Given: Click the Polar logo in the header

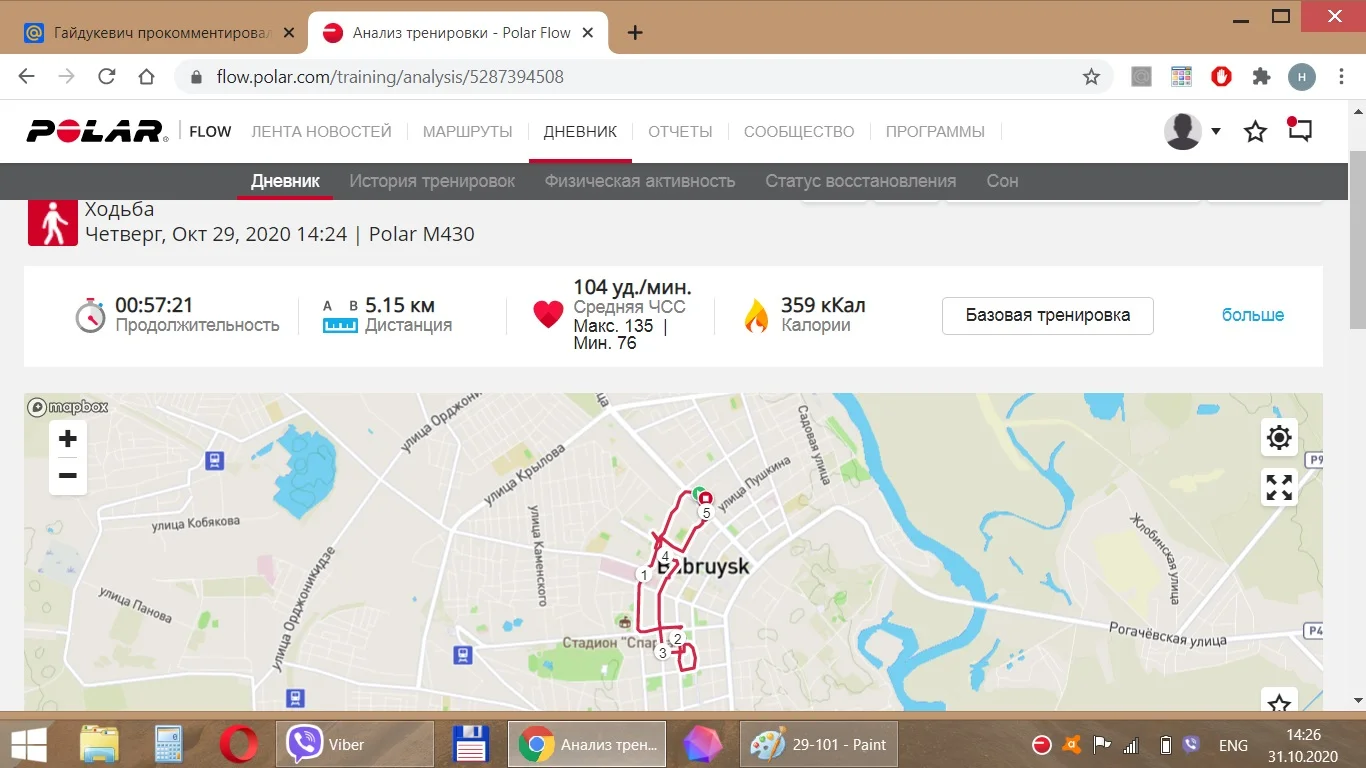Looking at the screenshot, I should 97,131.
